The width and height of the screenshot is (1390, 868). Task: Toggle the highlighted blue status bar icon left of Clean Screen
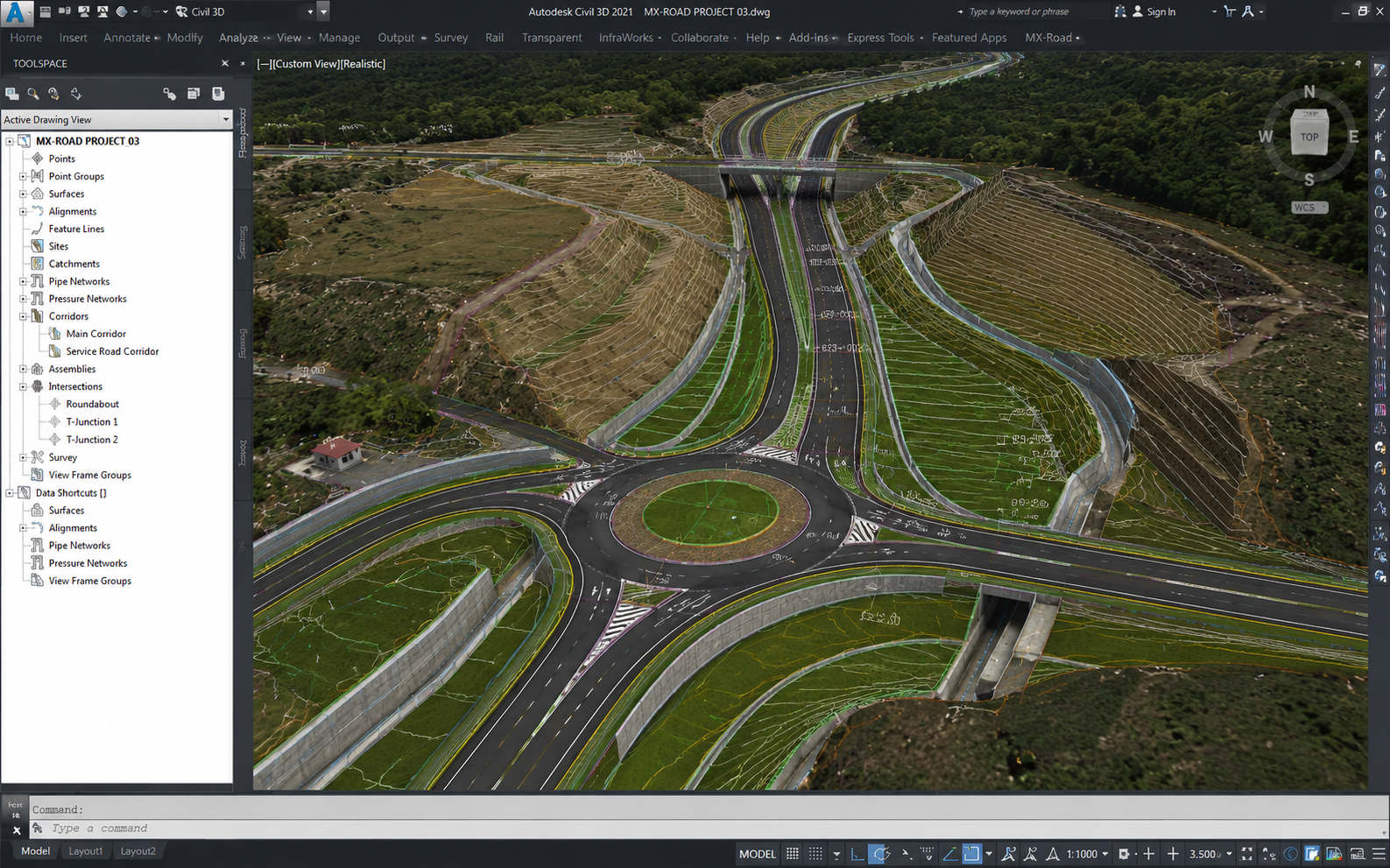click(1312, 854)
